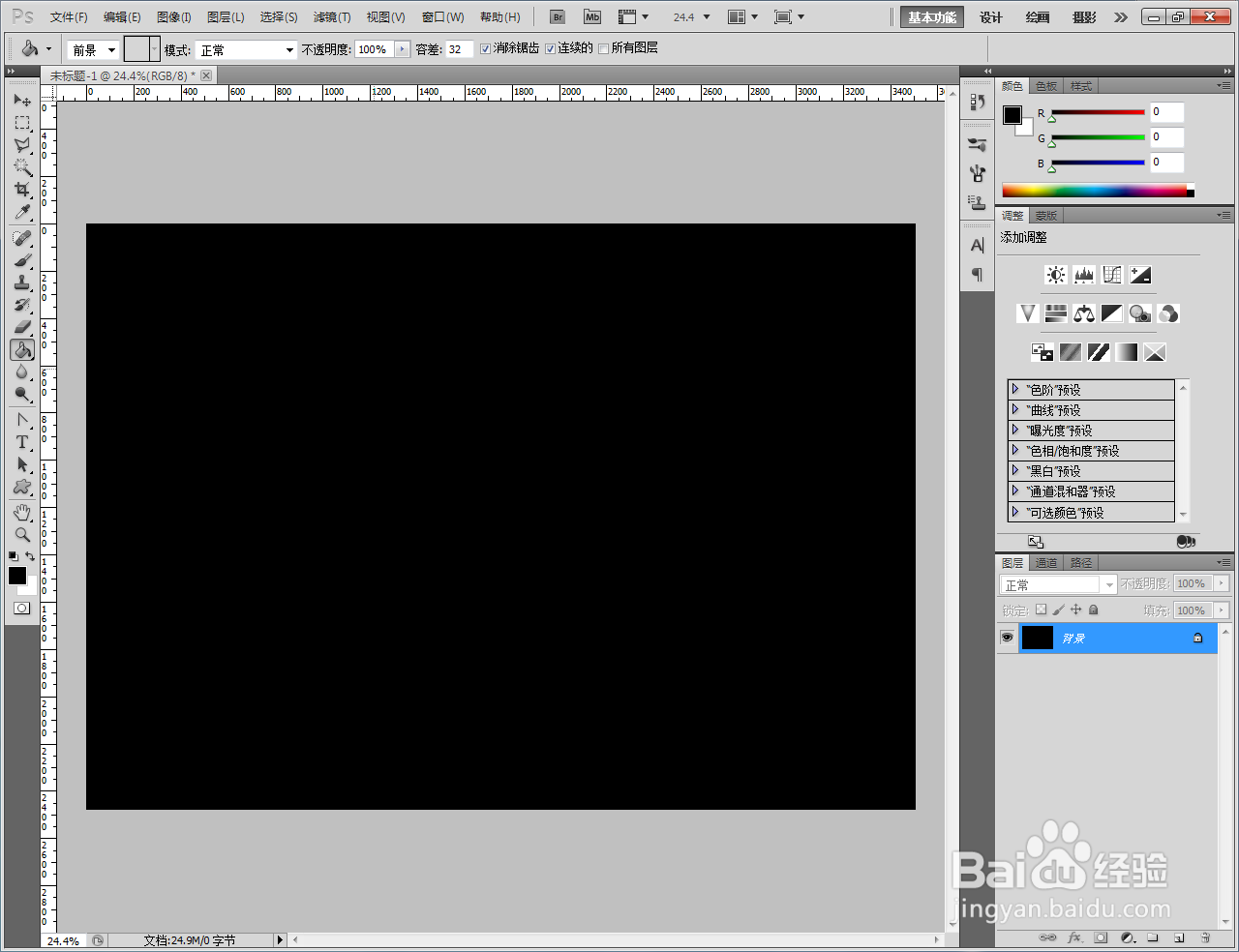Viewport: 1239px width, 952px height.
Task: Open the Character panel icon
Action: (x=978, y=246)
